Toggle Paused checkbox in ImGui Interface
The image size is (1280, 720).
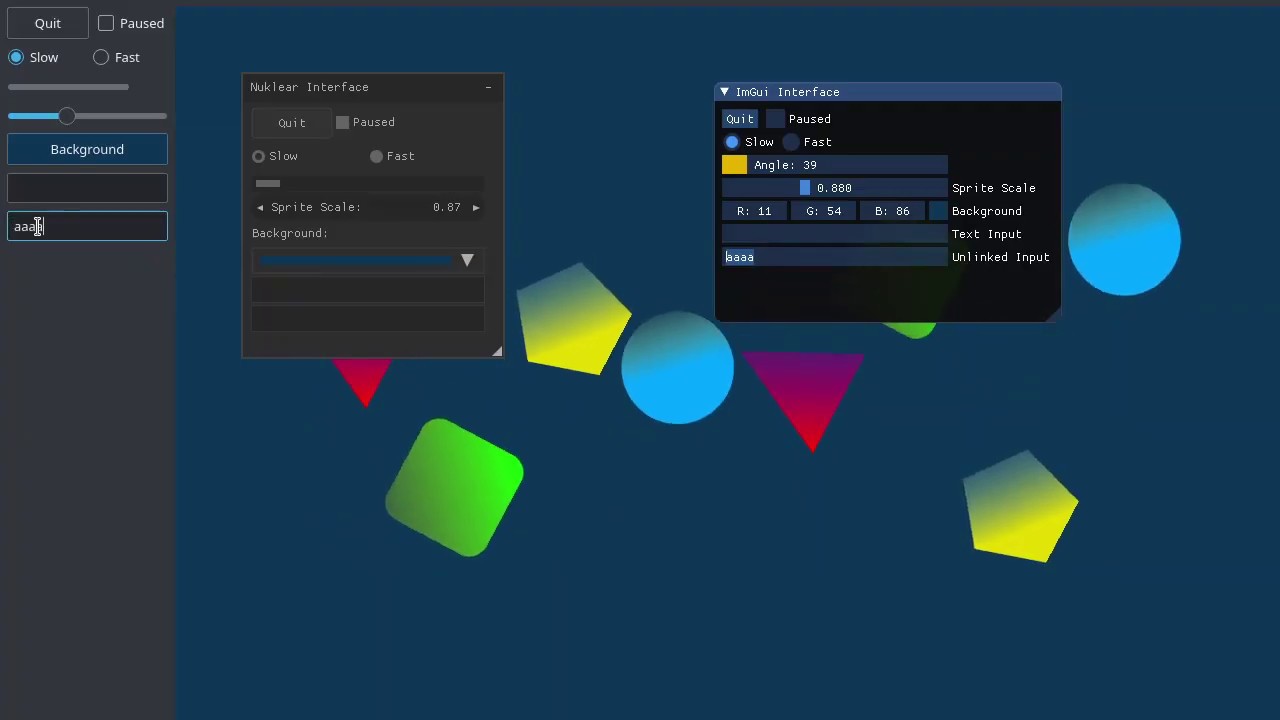point(775,119)
